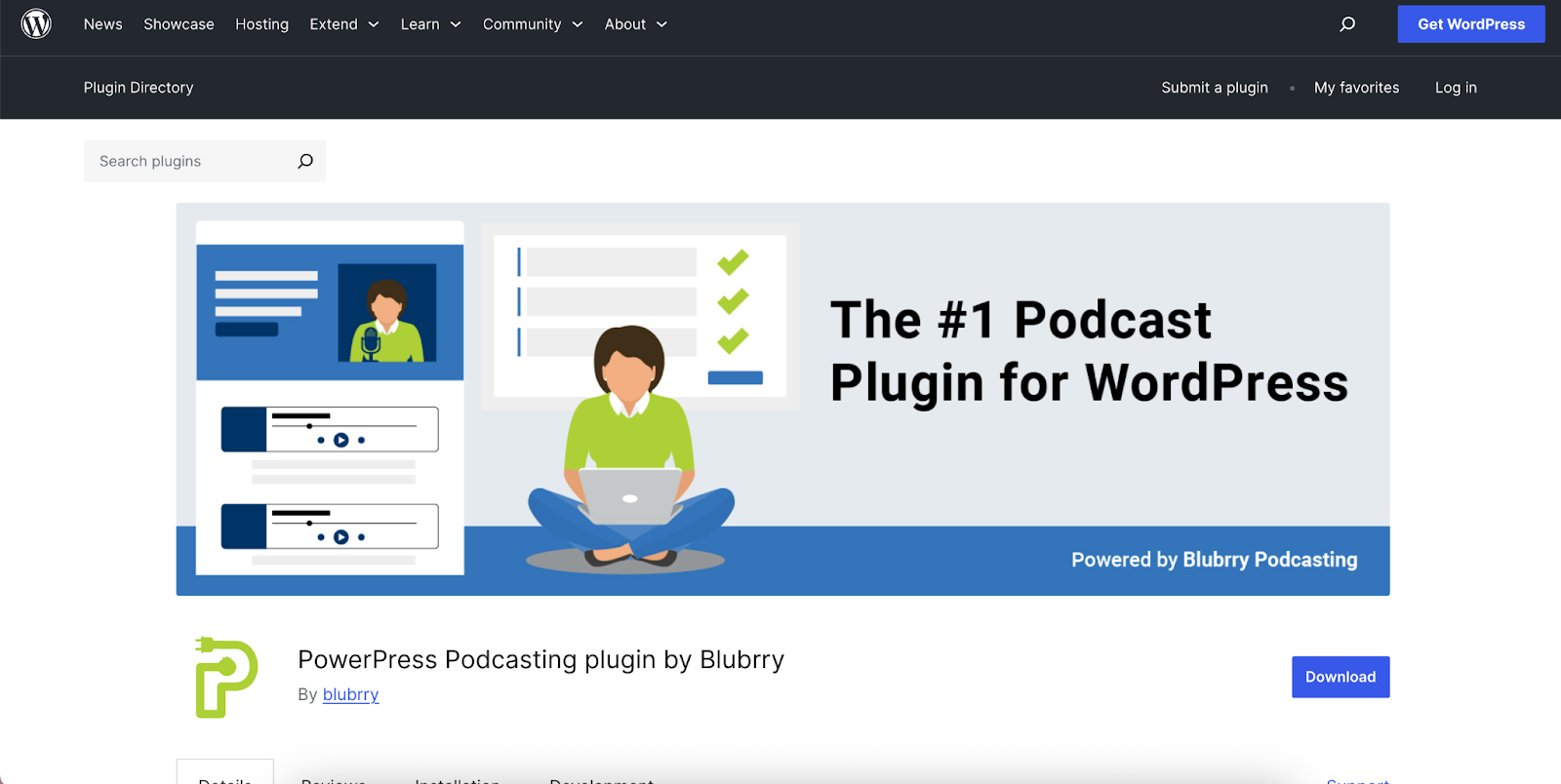Image resolution: width=1561 pixels, height=784 pixels.
Task: Click the search plugins magnifier icon
Action: click(305, 161)
